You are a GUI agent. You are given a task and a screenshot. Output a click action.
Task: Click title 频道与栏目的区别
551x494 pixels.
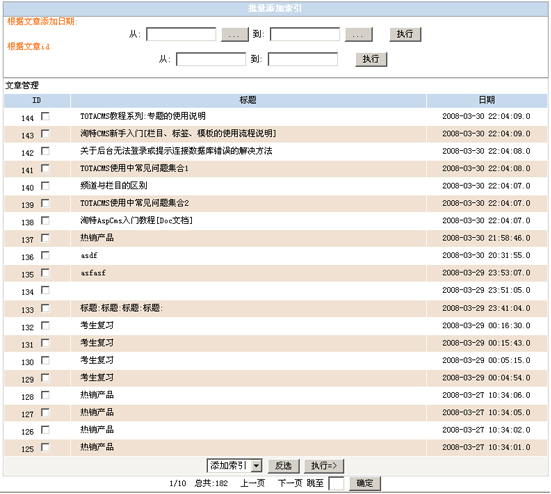click(x=114, y=186)
